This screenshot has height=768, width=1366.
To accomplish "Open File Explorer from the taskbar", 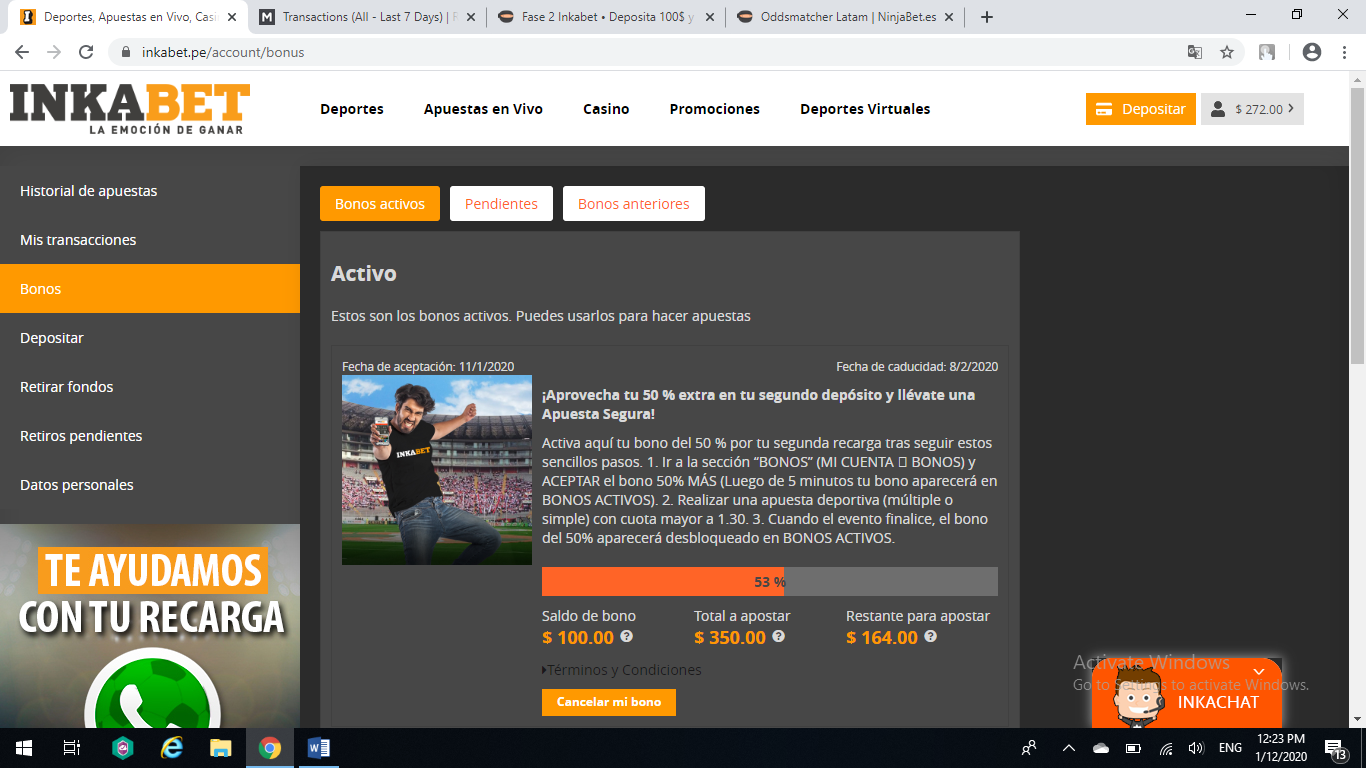I will [221, 748].
